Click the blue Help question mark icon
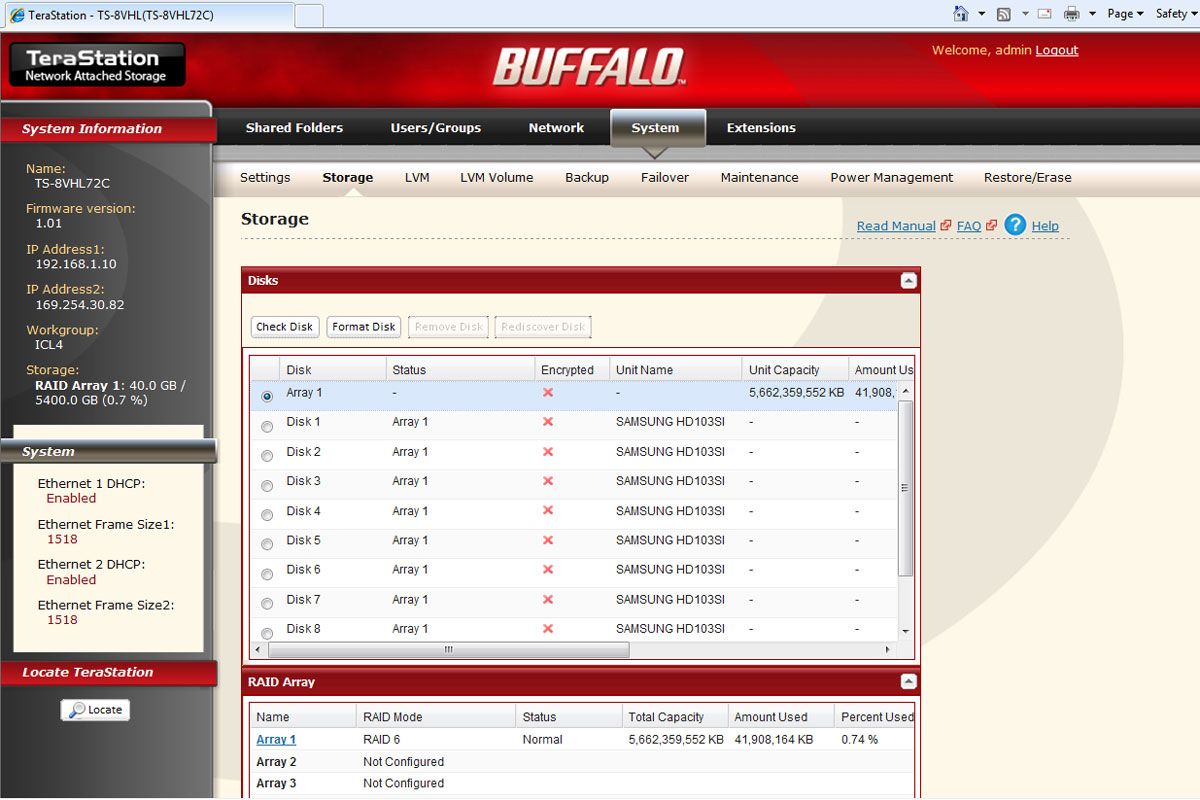This screenshot has width=1200, height=800. (x=1015, y=225)
